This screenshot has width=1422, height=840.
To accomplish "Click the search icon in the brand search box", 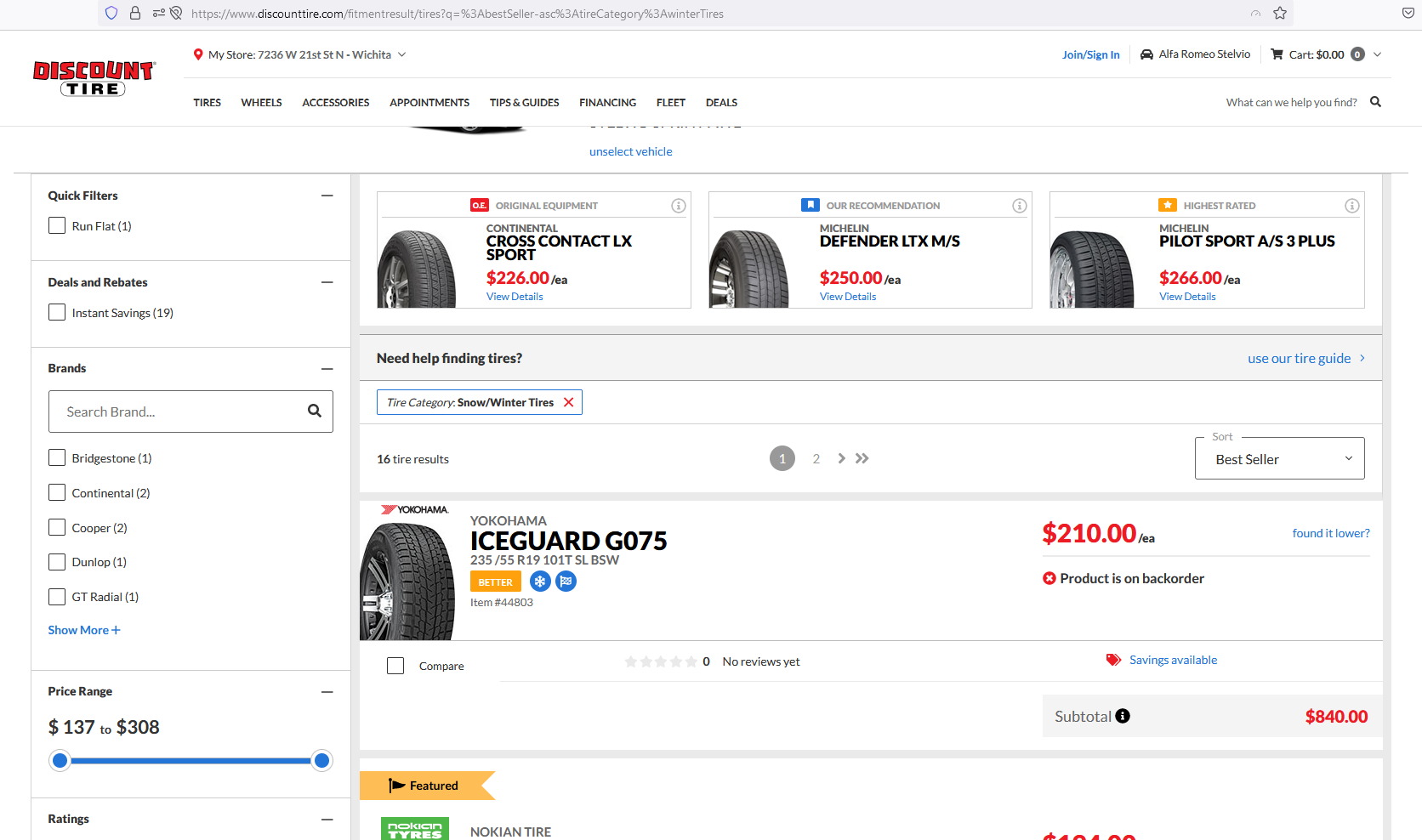I will click(x=315, y=411).
